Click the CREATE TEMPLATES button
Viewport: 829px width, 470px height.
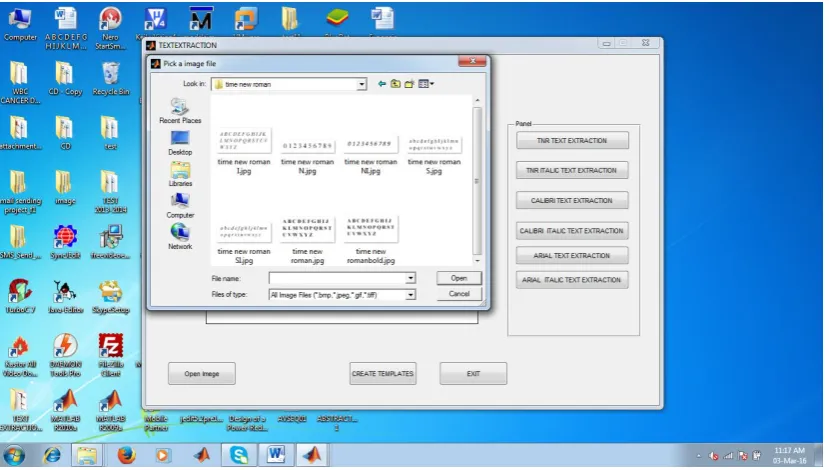coord(383,374)
